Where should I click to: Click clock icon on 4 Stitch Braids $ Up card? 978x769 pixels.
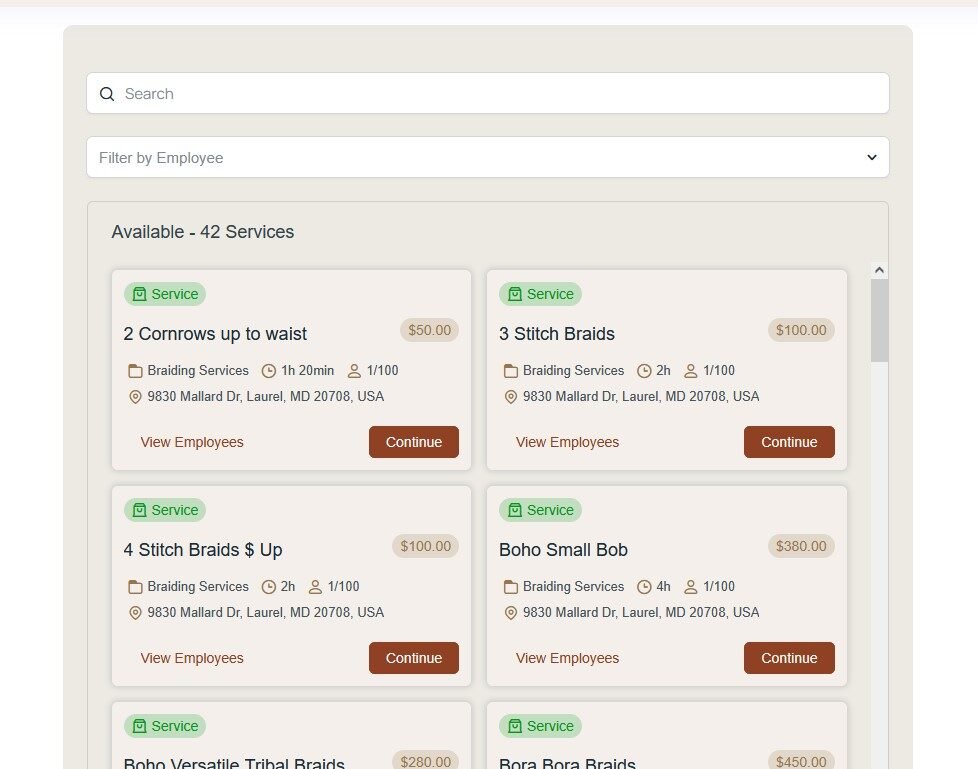point(269,587)
